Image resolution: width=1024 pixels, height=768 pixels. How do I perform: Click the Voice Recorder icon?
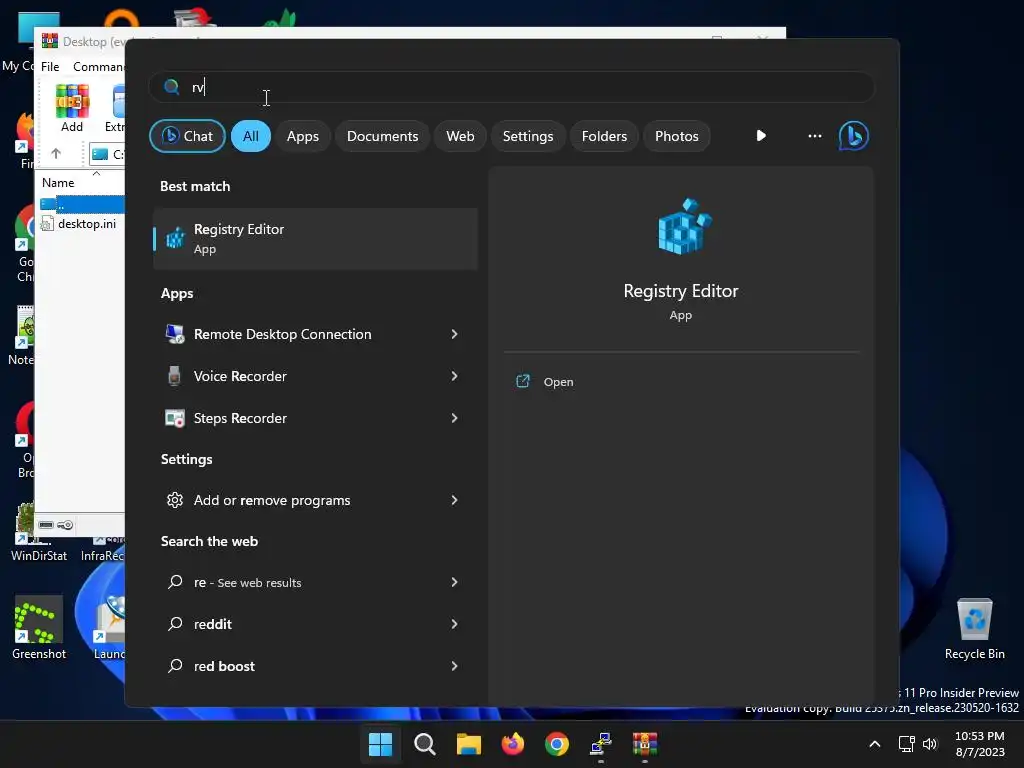coord(174,376)
